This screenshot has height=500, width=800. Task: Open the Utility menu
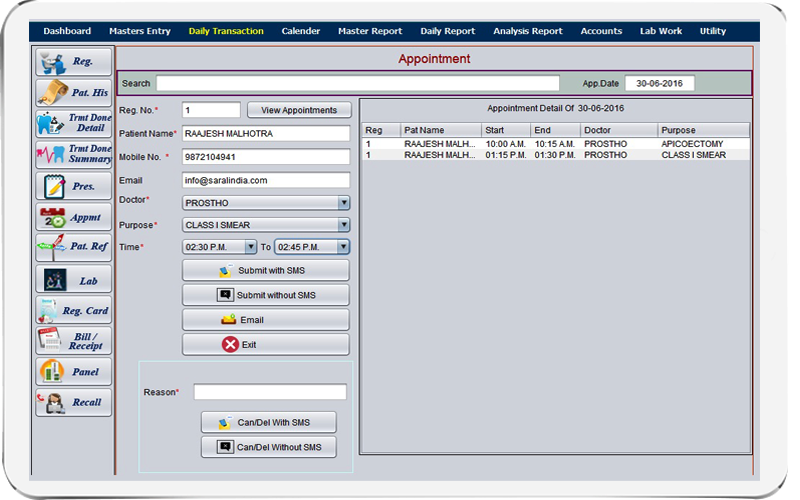[x=713, y=31]
